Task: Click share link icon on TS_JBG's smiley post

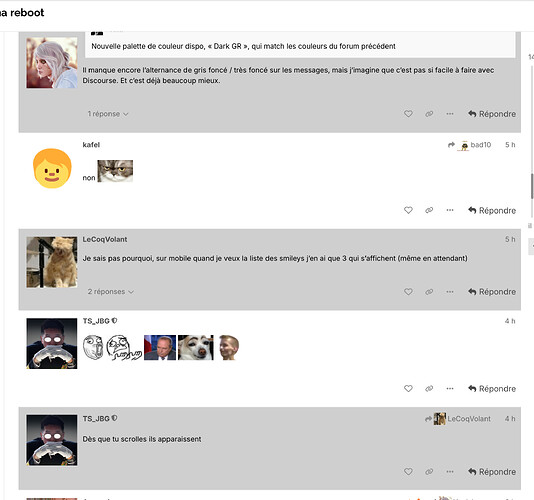Action: tap(429, 388)
